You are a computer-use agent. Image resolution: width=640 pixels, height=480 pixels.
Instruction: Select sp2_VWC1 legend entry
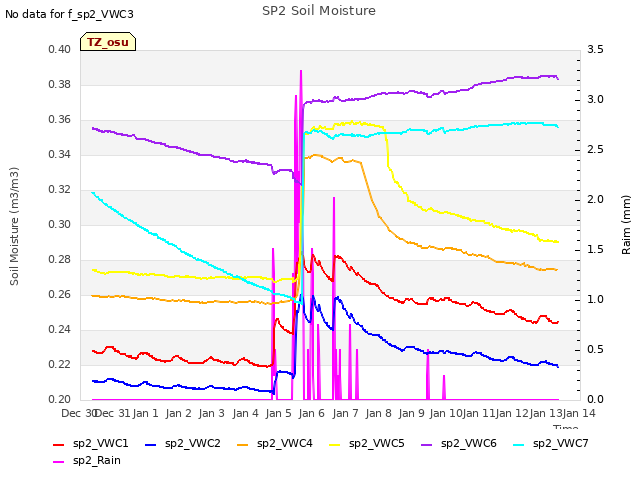coord(91,443)
